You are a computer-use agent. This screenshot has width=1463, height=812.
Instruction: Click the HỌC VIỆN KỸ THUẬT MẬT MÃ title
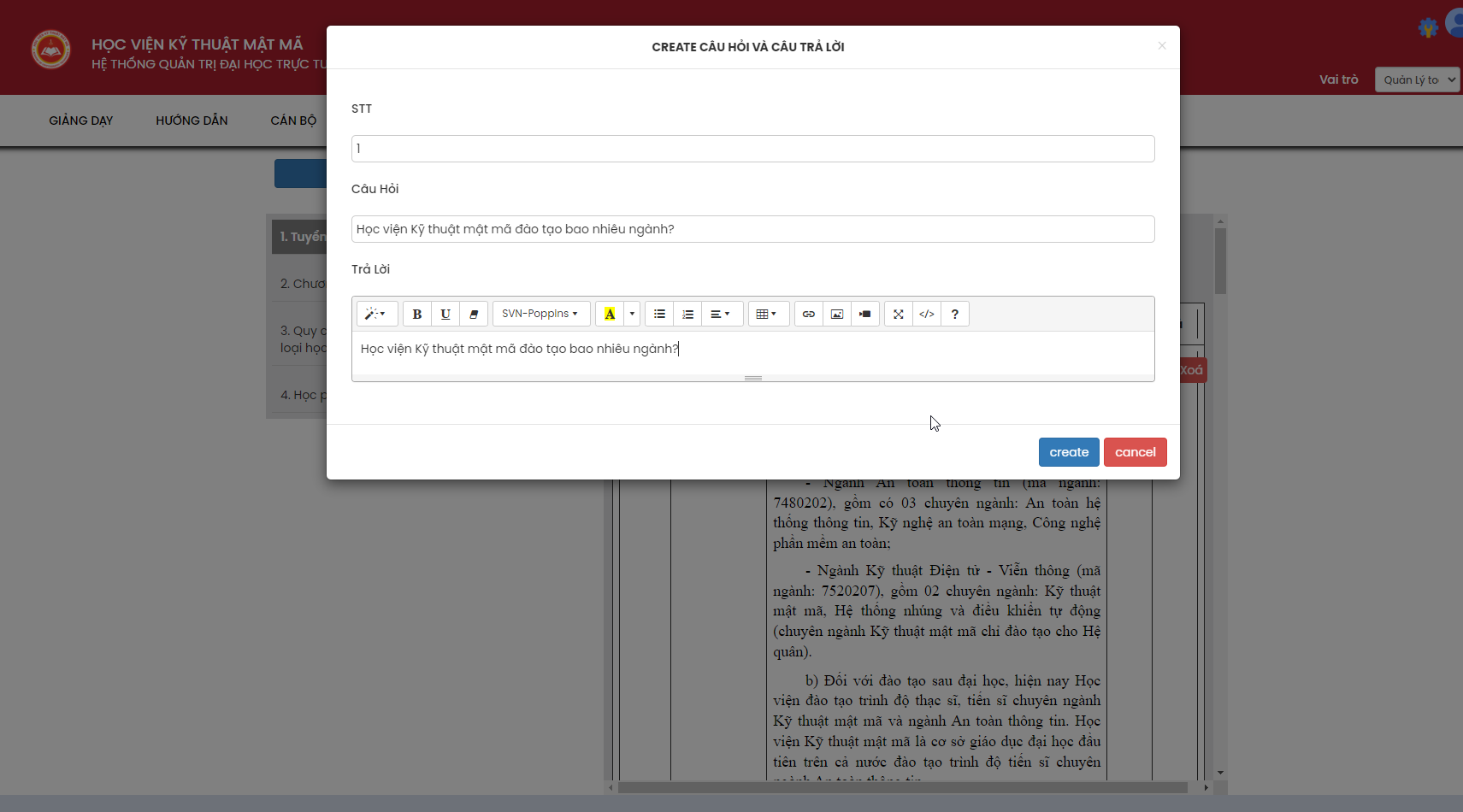[198, 44]
